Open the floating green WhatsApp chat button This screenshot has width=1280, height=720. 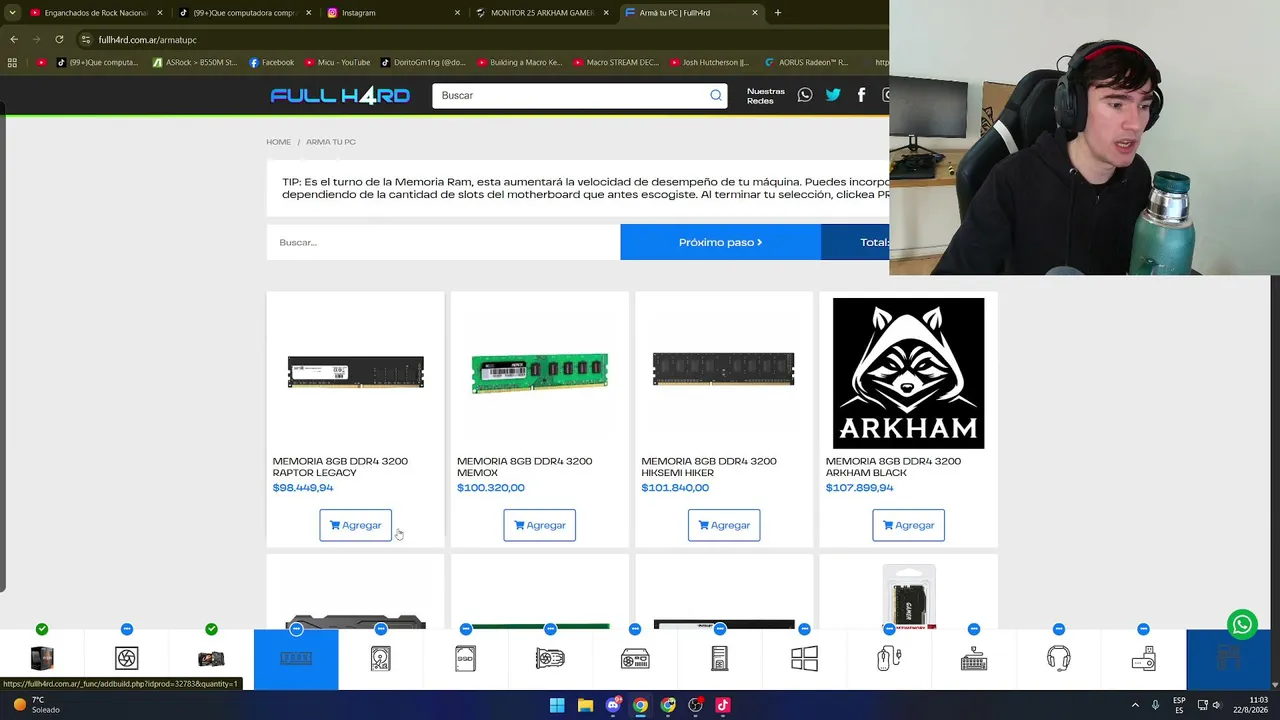[1242, 625]
